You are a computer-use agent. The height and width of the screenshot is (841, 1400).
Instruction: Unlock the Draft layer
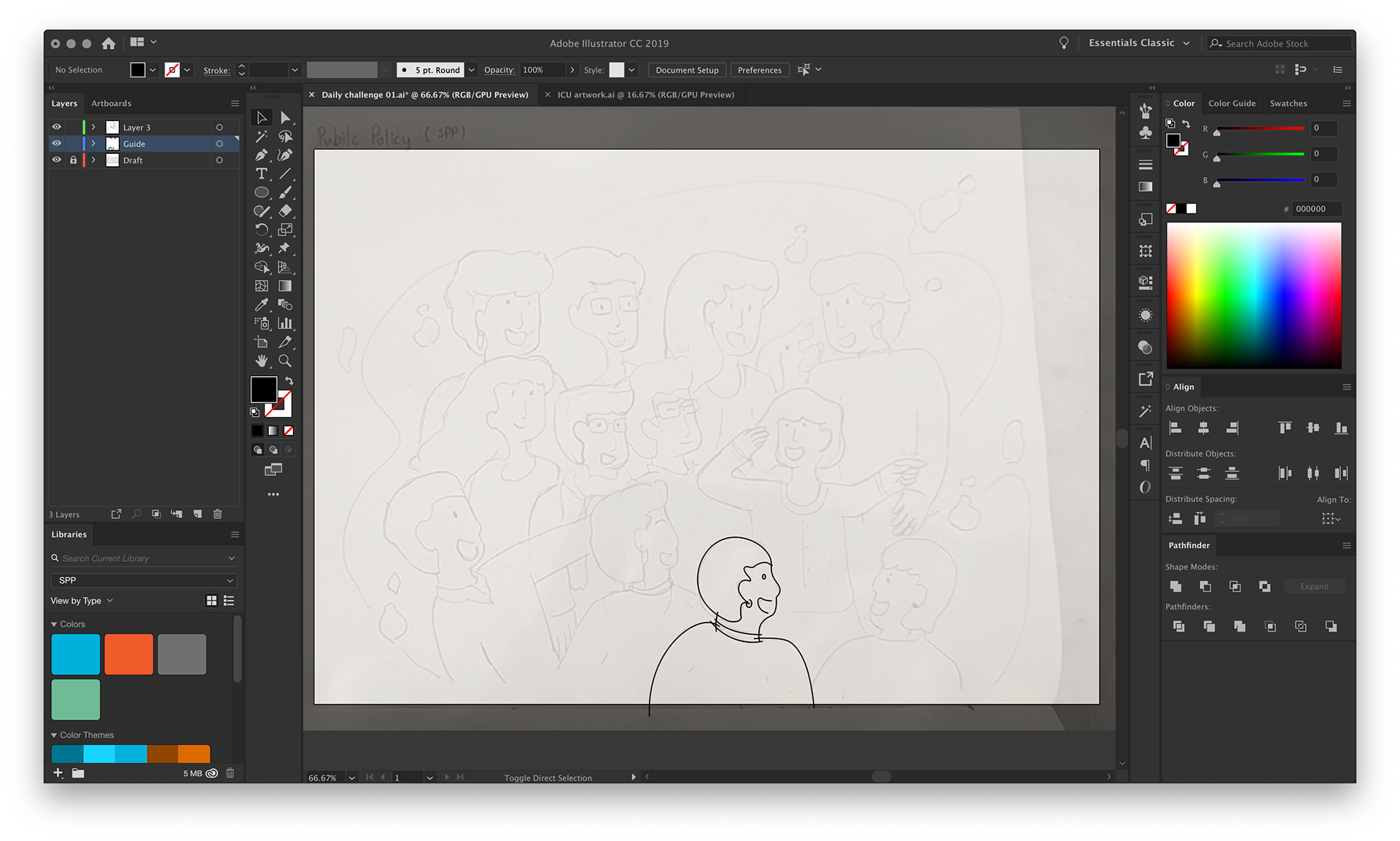coord(73,160)
